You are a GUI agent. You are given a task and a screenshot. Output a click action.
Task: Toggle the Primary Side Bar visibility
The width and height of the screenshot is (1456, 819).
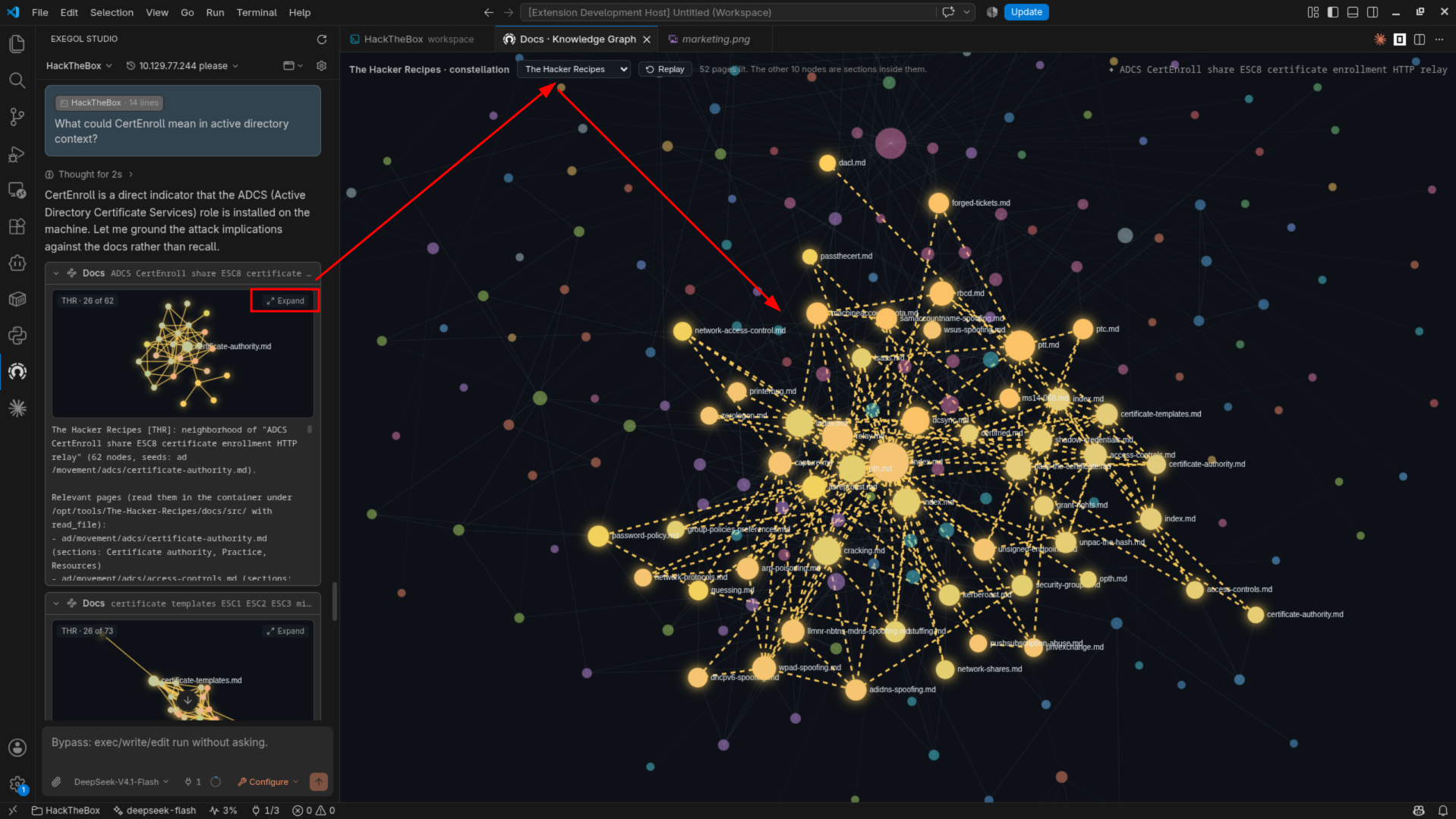pos(1333,12)
